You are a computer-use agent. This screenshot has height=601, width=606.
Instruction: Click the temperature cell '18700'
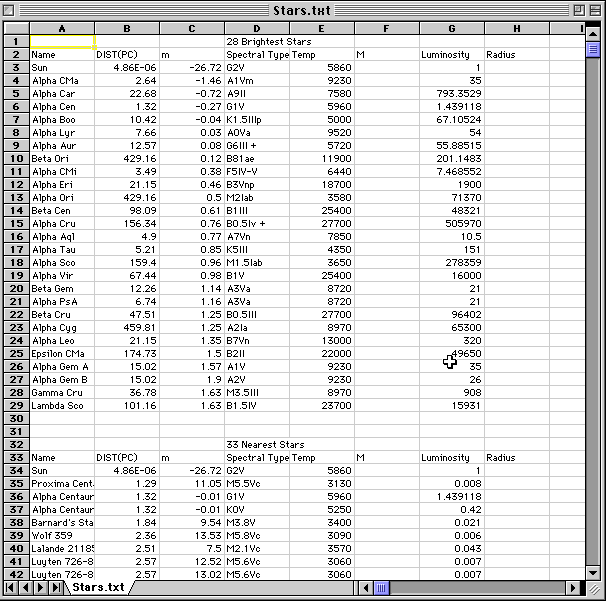322,185
